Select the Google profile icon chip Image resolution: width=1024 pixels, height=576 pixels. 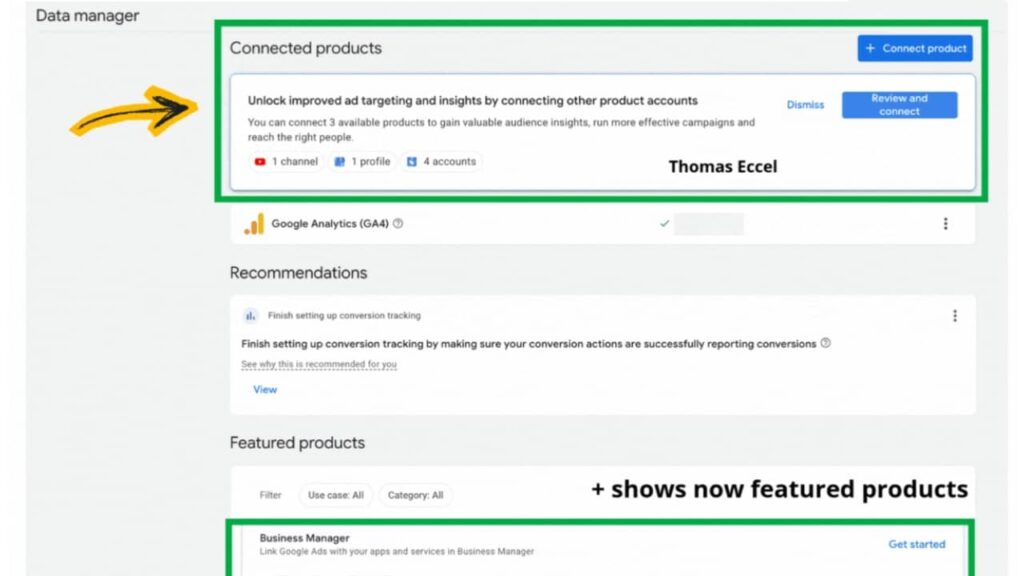tap(340, 161)
